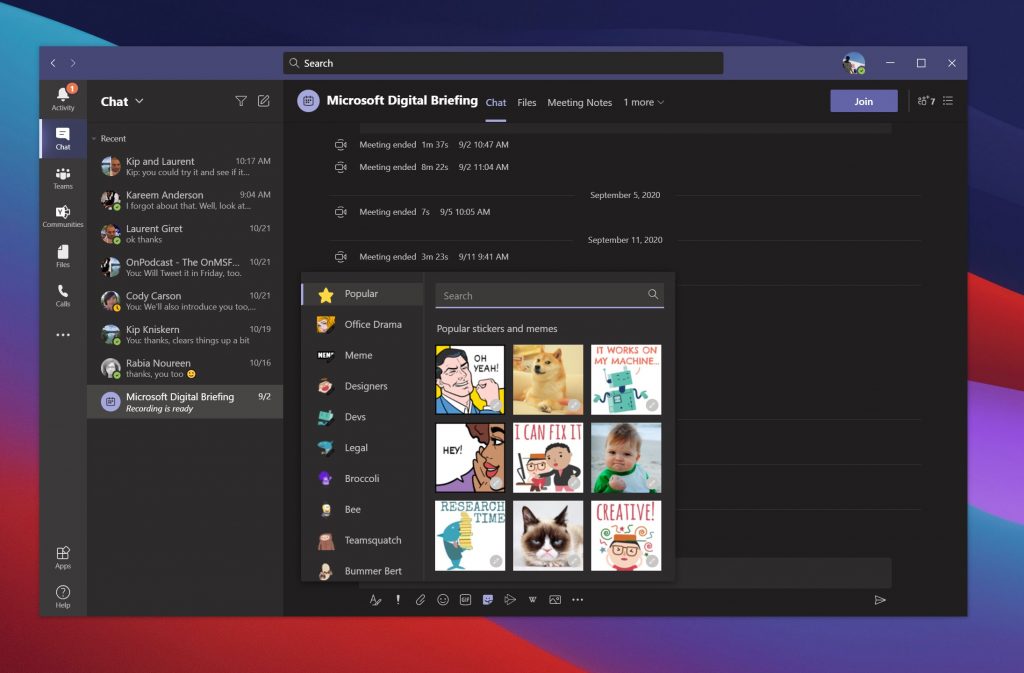Select the Office Drama sticker category
Viewport: 1024px width, 673px height.
click(x=372, y=324)
